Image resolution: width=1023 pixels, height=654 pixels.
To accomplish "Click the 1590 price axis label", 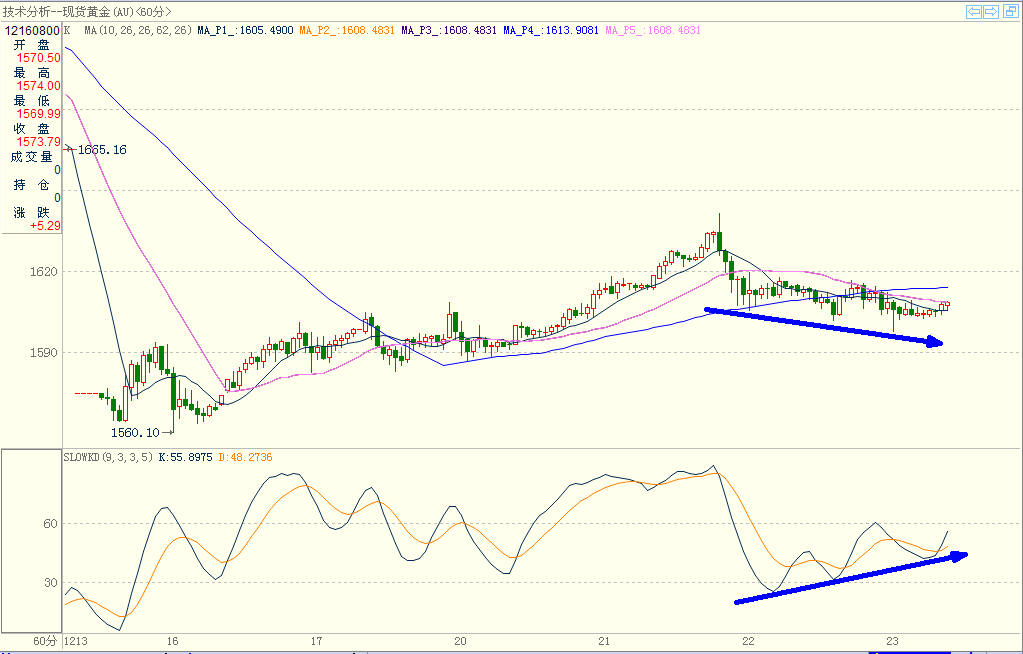I will click(44, 353).
